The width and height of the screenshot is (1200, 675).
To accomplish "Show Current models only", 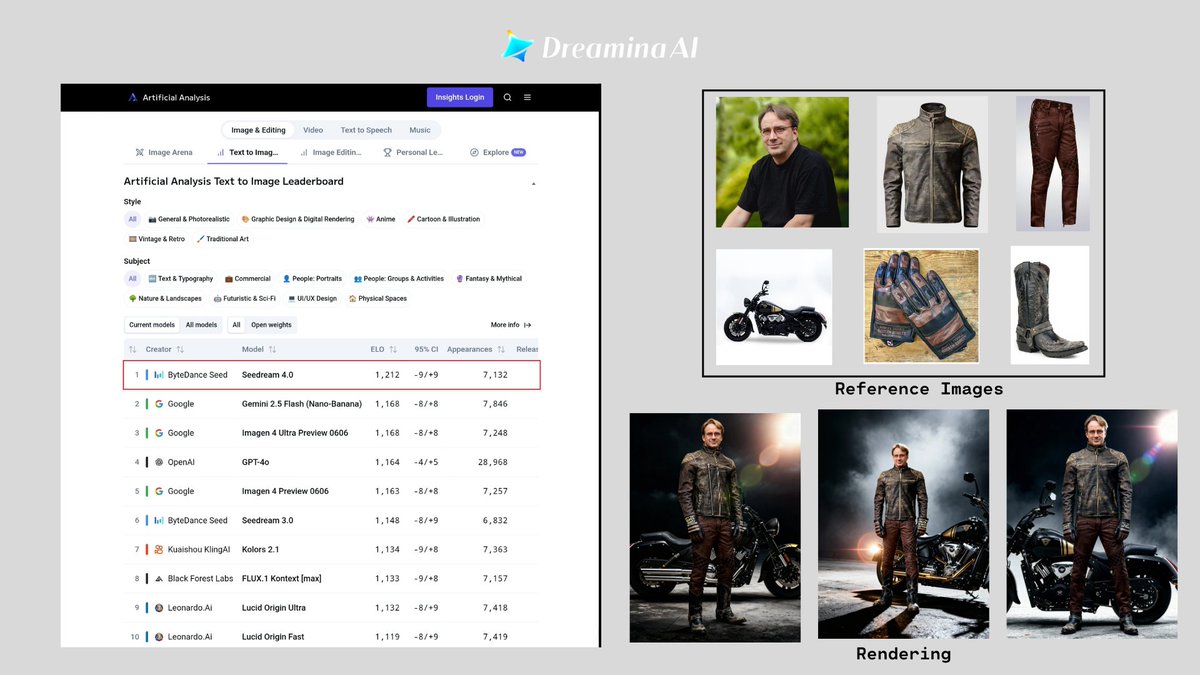I will click(x=152, y=325).
